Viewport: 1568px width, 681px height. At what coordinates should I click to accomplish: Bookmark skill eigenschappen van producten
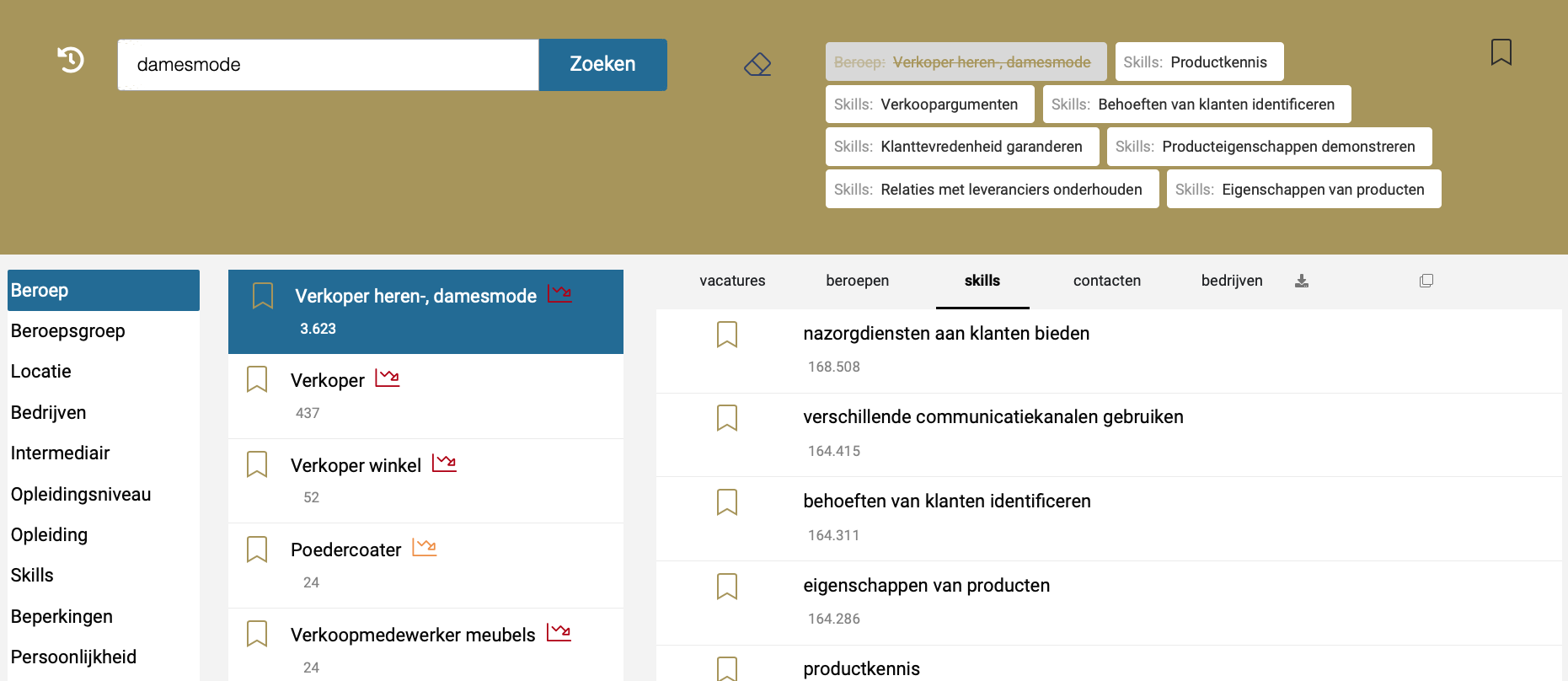pos(727,587)
